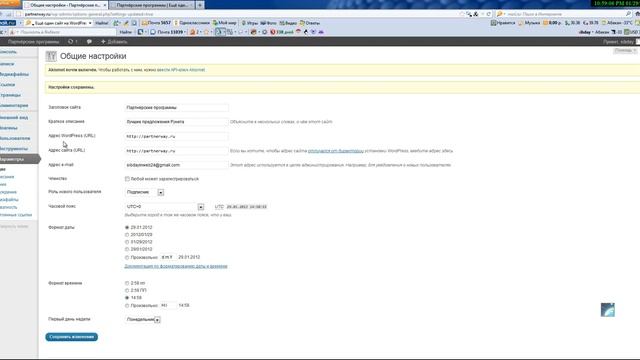Open the 'Помощь' help tab
The width and height of the screenshot is (640, 360).
click(x=625, y=51)
